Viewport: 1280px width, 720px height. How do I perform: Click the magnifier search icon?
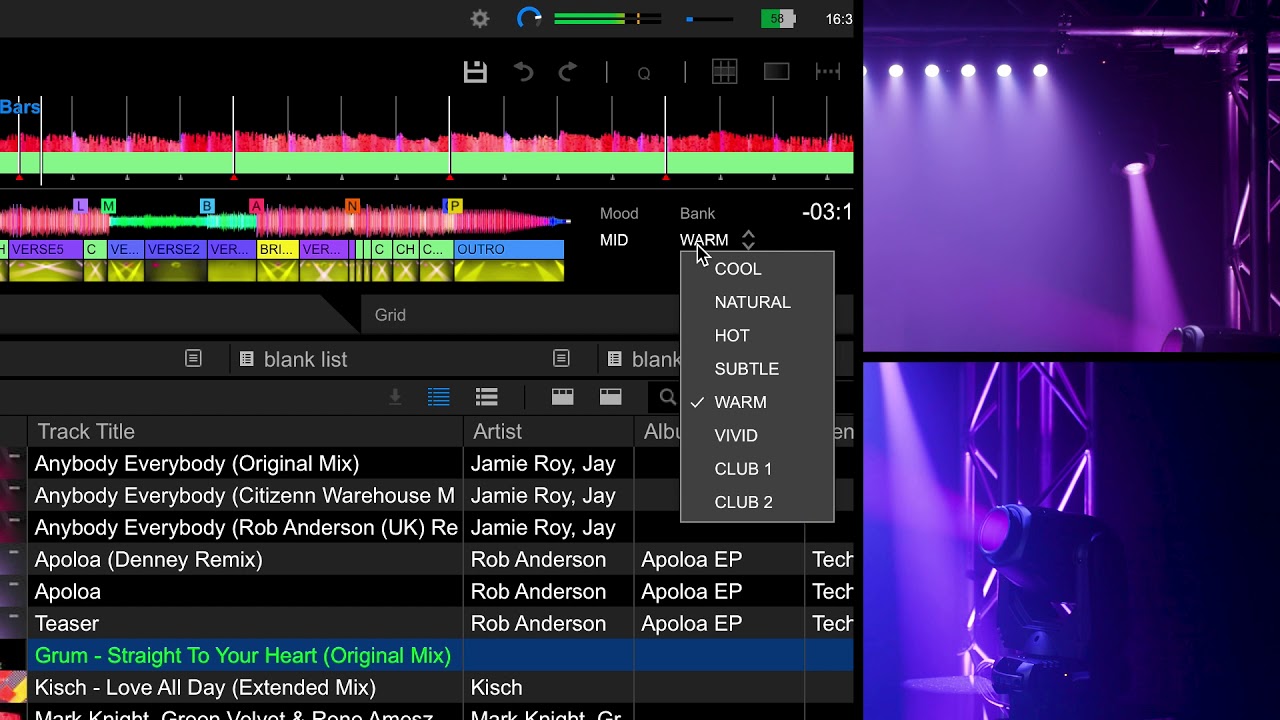click(668, 398)
